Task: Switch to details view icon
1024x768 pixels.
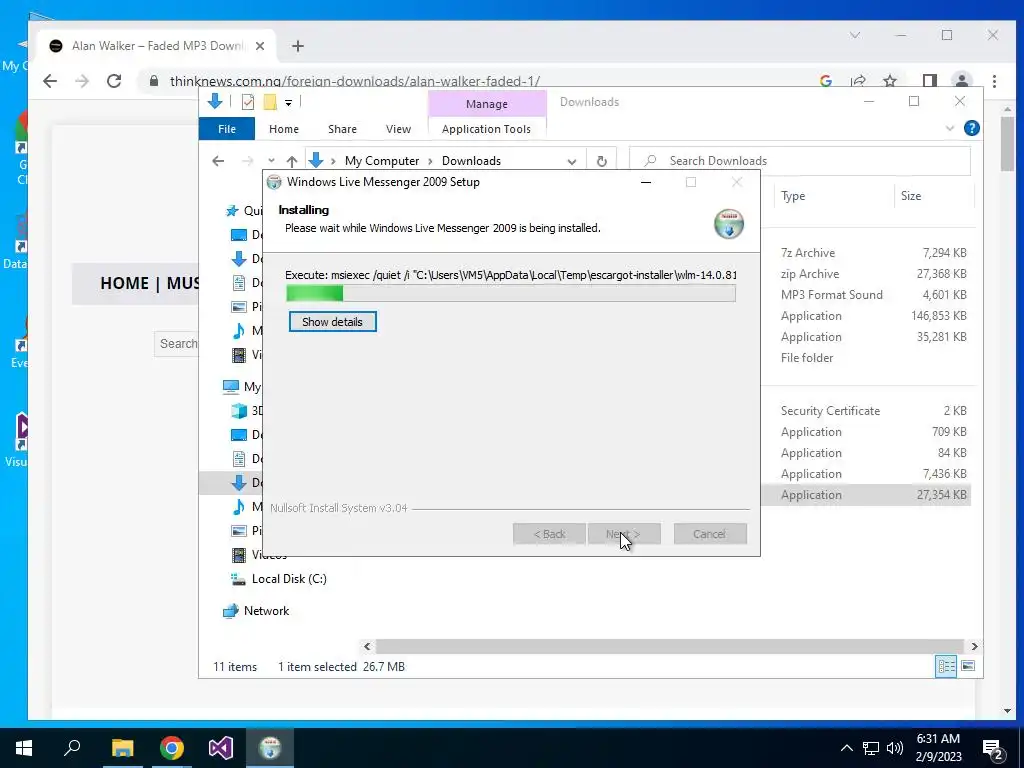Action: click(x=946, y=666)
